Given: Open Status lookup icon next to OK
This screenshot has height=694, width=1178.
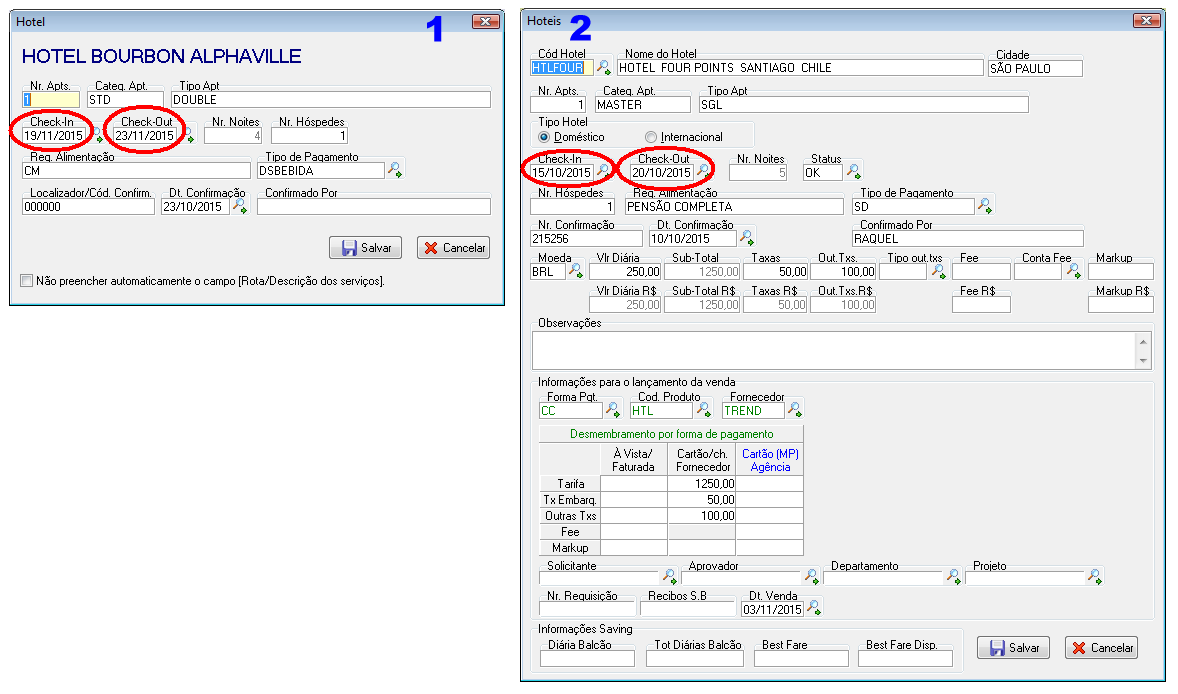Looking at the screenshot, I should point(853,172).
